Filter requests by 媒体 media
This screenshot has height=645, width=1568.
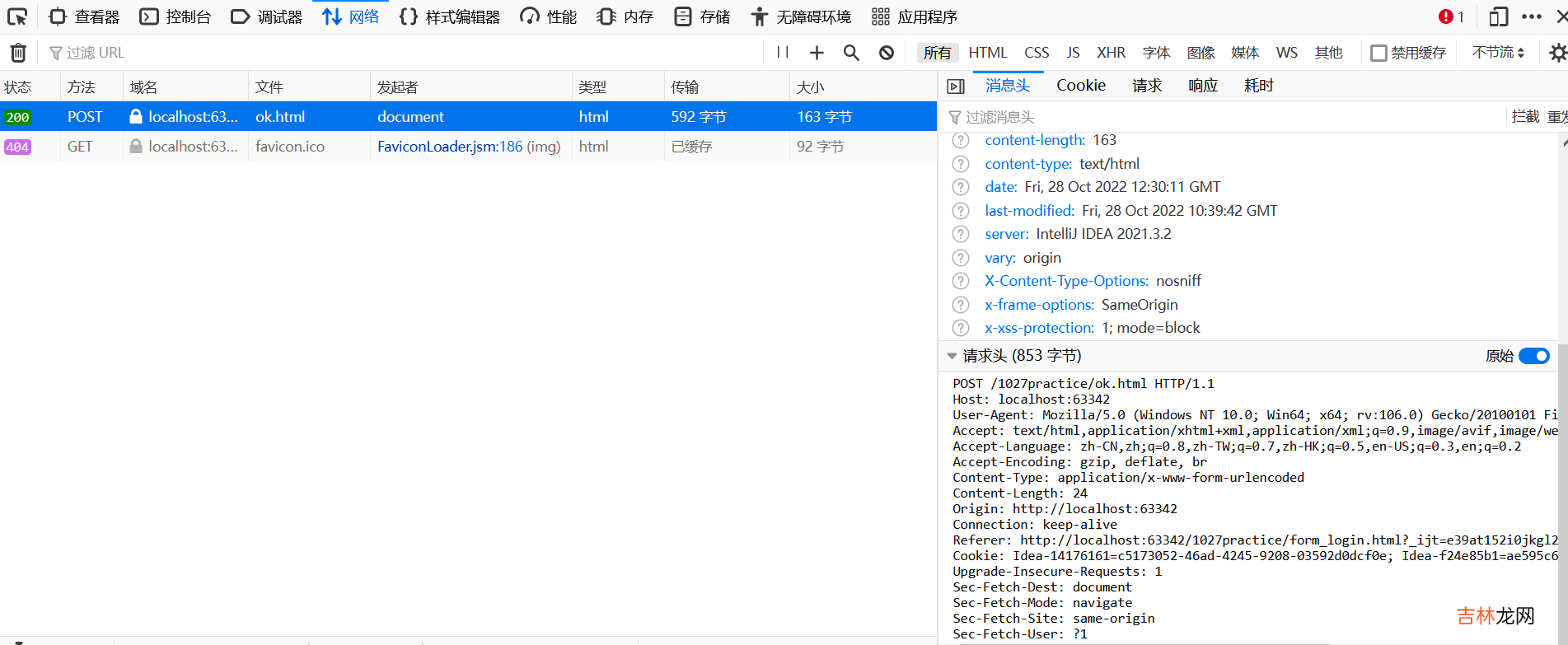(x=1245, y=53)
